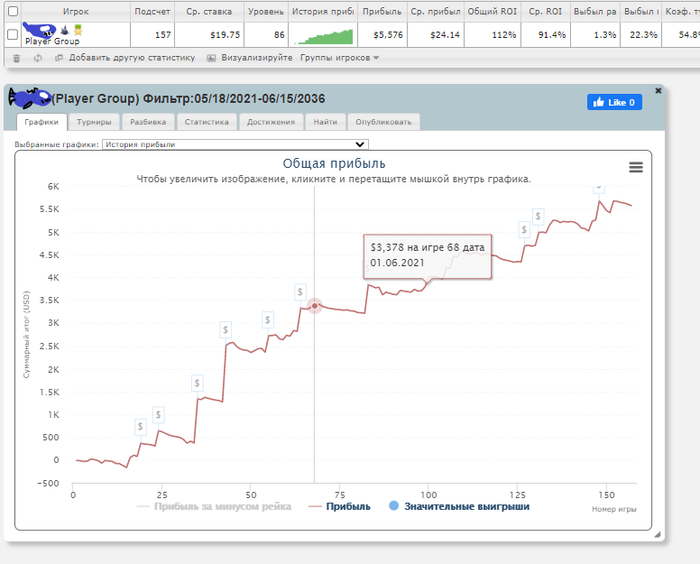This screenshot has width=700, height=564.
Task: Click the $ marker just above highlighted point
Action: (300, 292)
